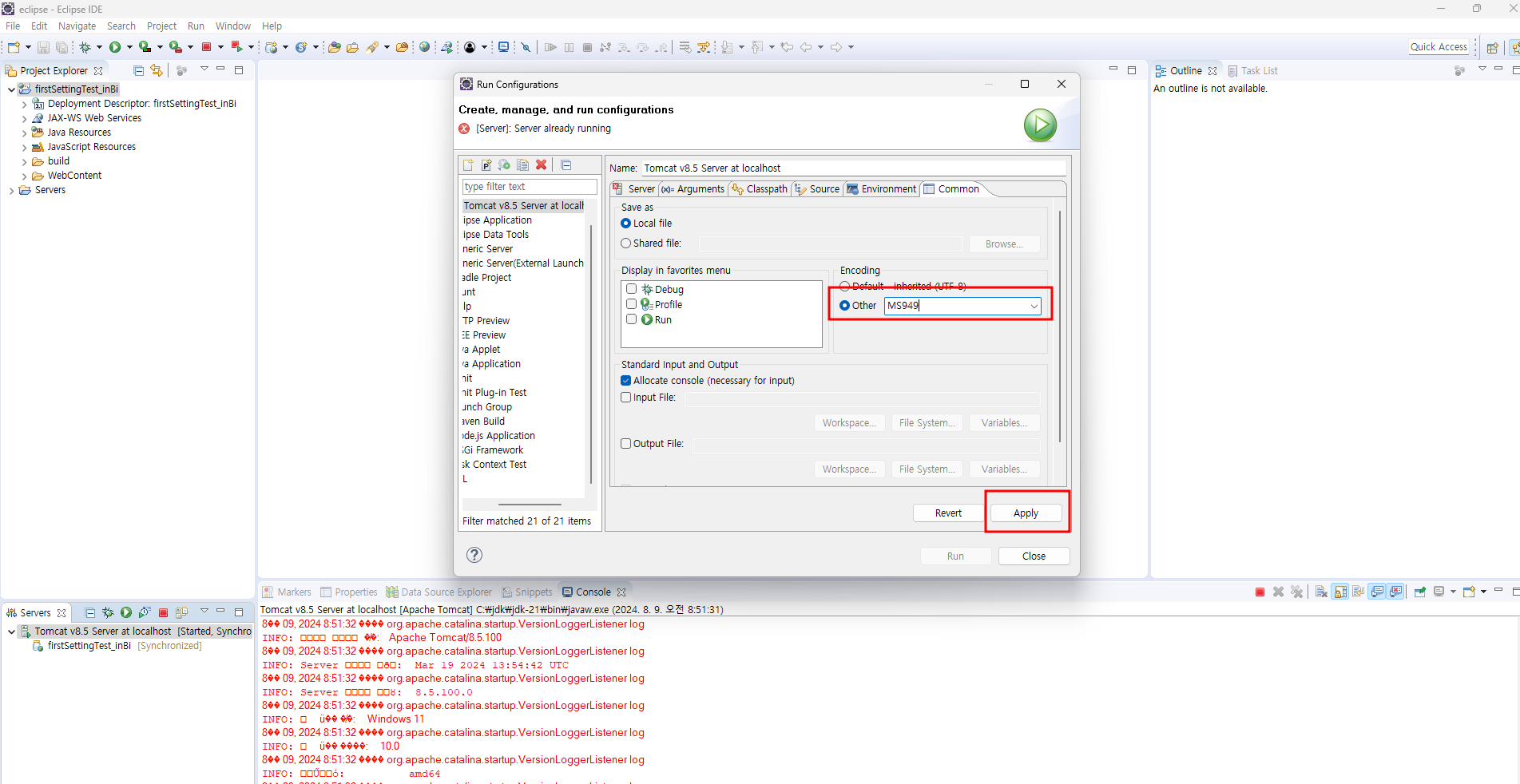1520x784 pixels.
Task: Click the Save icon in main toolbar
Action: point(43,47)
